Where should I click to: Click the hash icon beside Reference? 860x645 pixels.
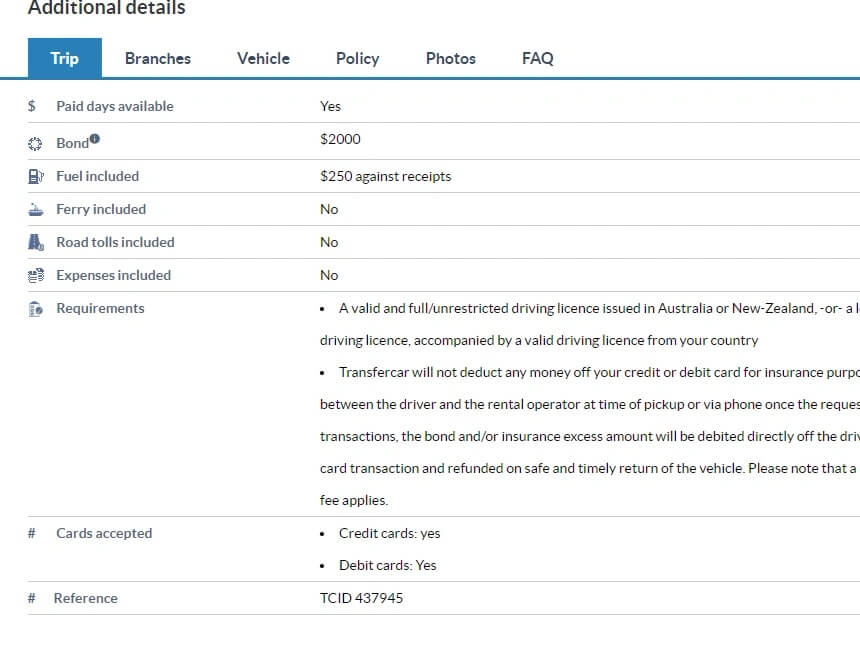pos(32,598)
